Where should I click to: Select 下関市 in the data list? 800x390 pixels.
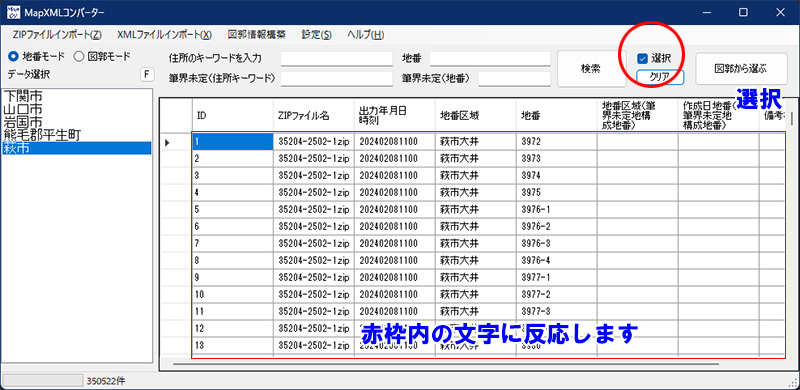pos(77,95)
